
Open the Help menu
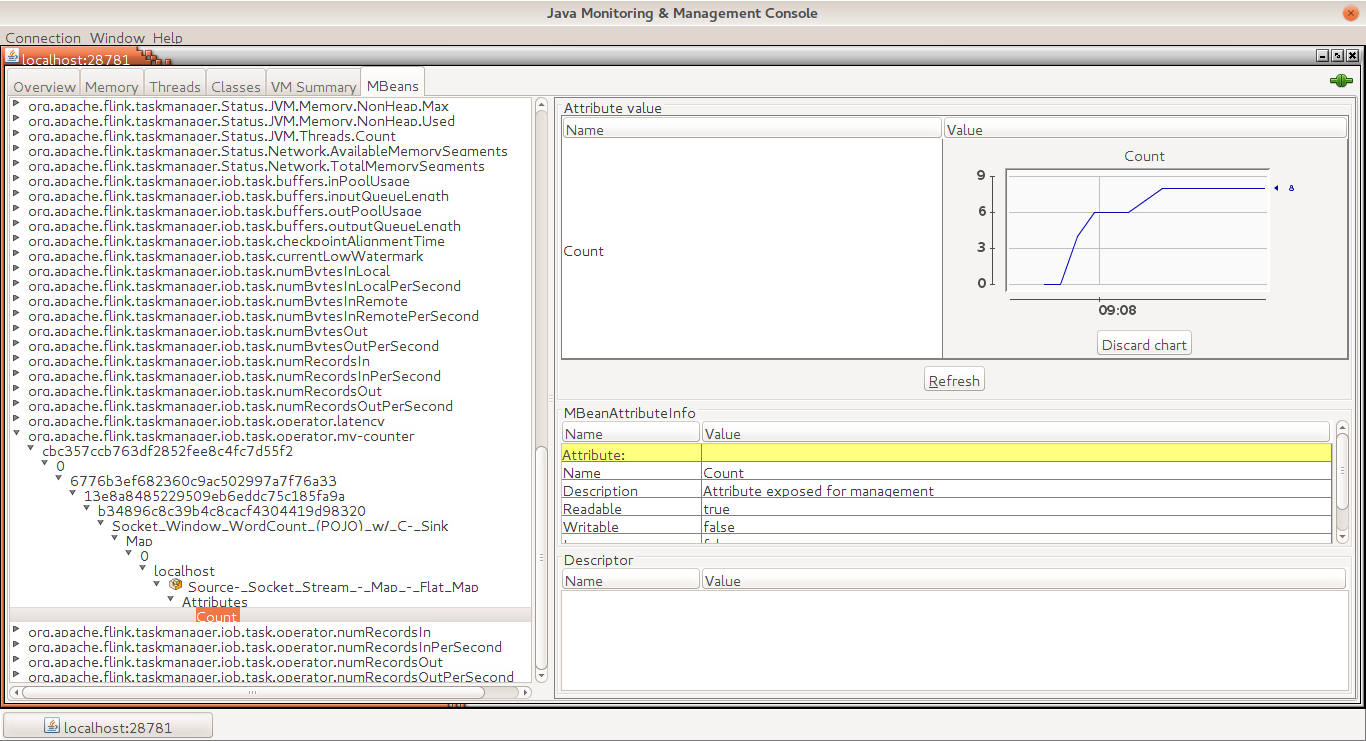tap(167, 38)
